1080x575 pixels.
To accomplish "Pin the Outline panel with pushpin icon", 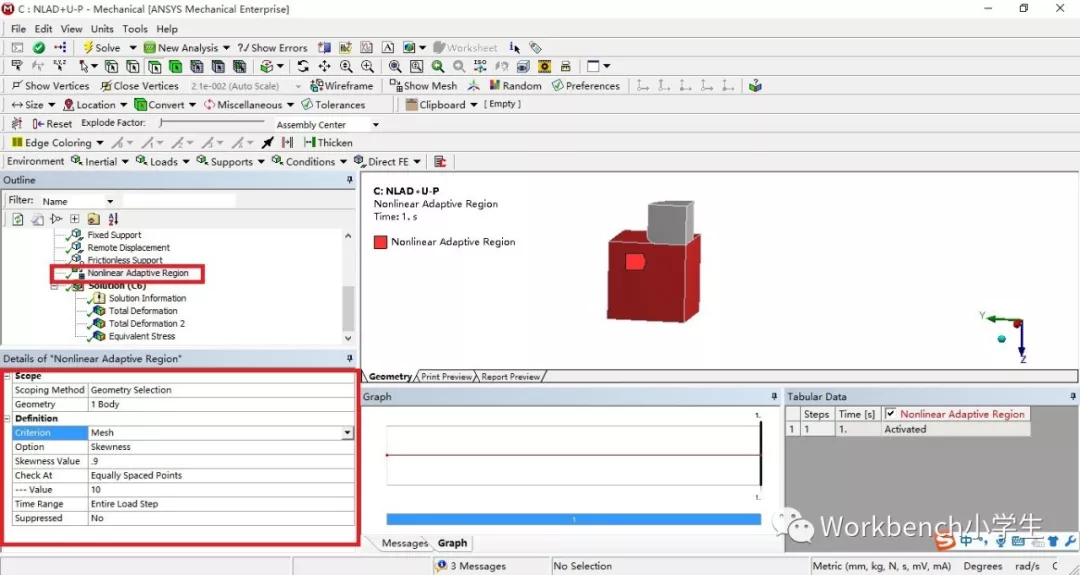I will point(349,180).
